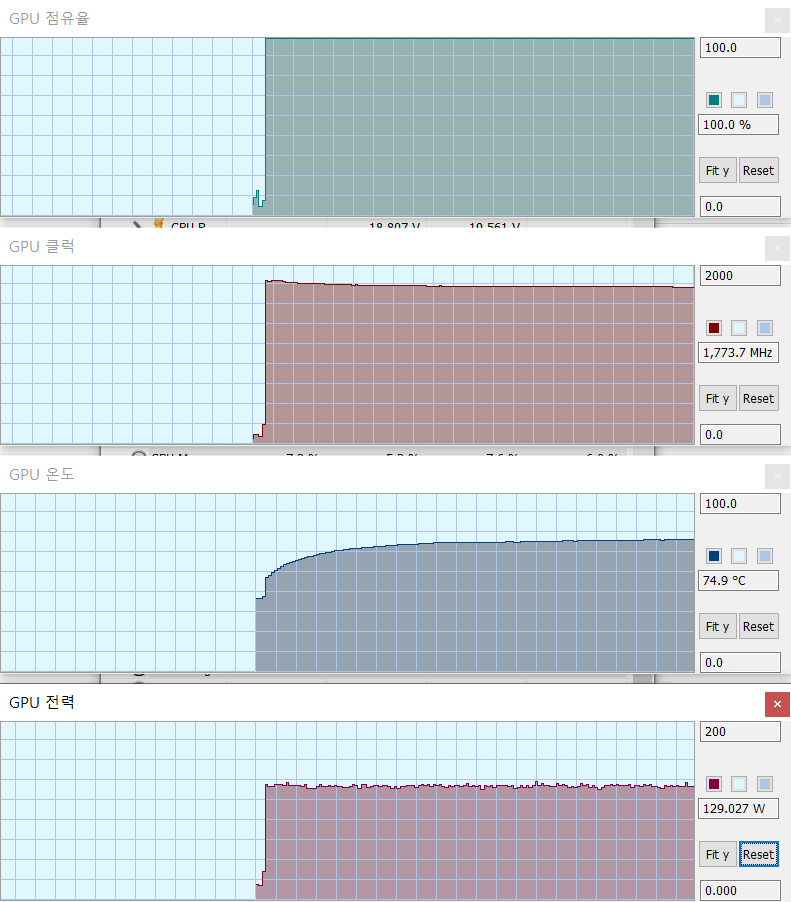Edit max value 100.0 in GPU 점유율
This screenshot has width=791, height=902.
[x=740, y=48]
